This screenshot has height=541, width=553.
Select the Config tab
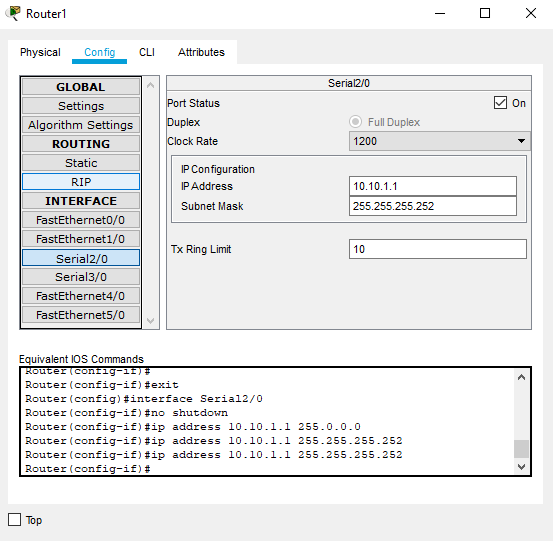point(99,52)
